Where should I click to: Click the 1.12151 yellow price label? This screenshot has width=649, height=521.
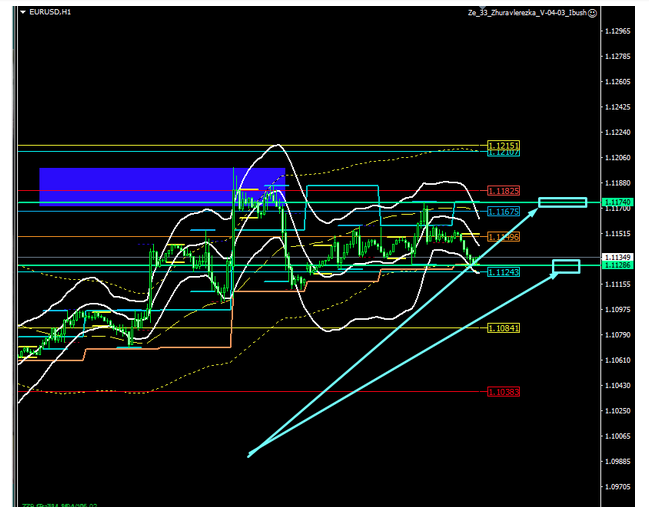[503, 145]
